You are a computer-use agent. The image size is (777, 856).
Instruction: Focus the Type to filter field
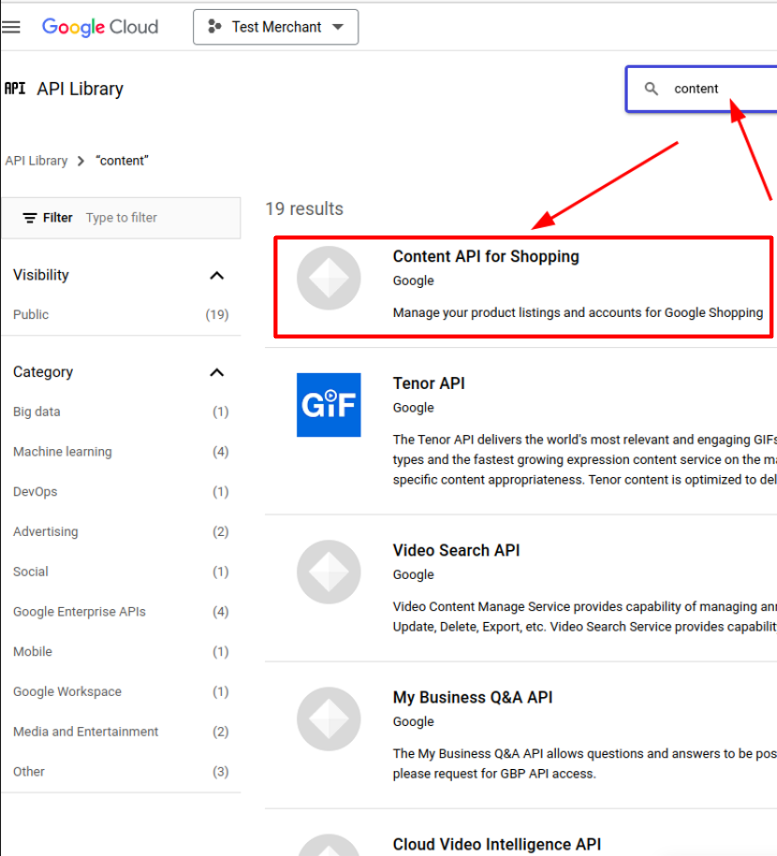pos(121,218)
